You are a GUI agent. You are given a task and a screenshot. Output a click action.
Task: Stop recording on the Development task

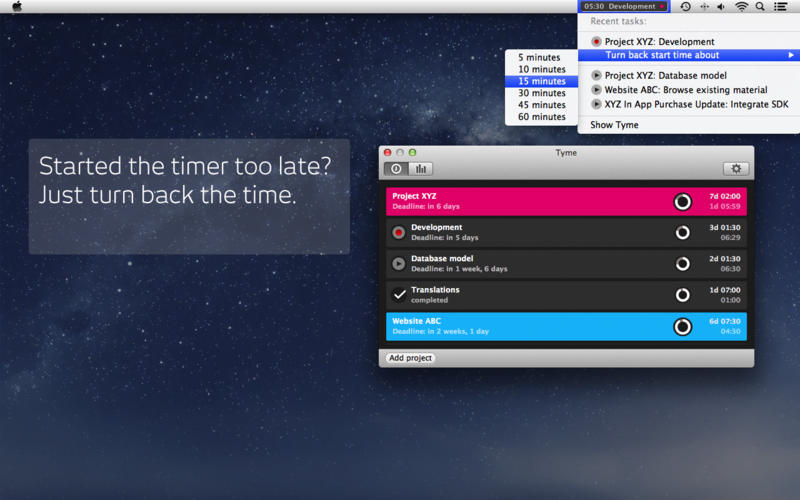point(398,233)
